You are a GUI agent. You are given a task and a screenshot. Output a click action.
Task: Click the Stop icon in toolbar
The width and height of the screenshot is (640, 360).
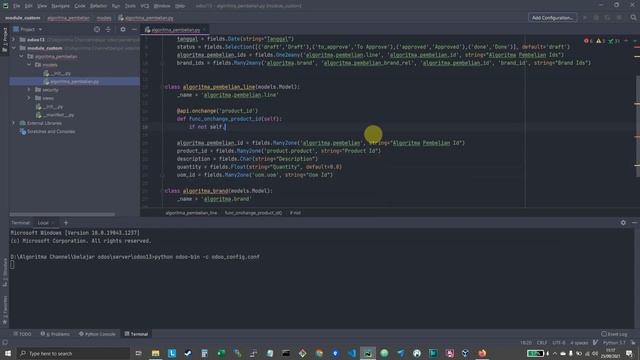point(619,18)
